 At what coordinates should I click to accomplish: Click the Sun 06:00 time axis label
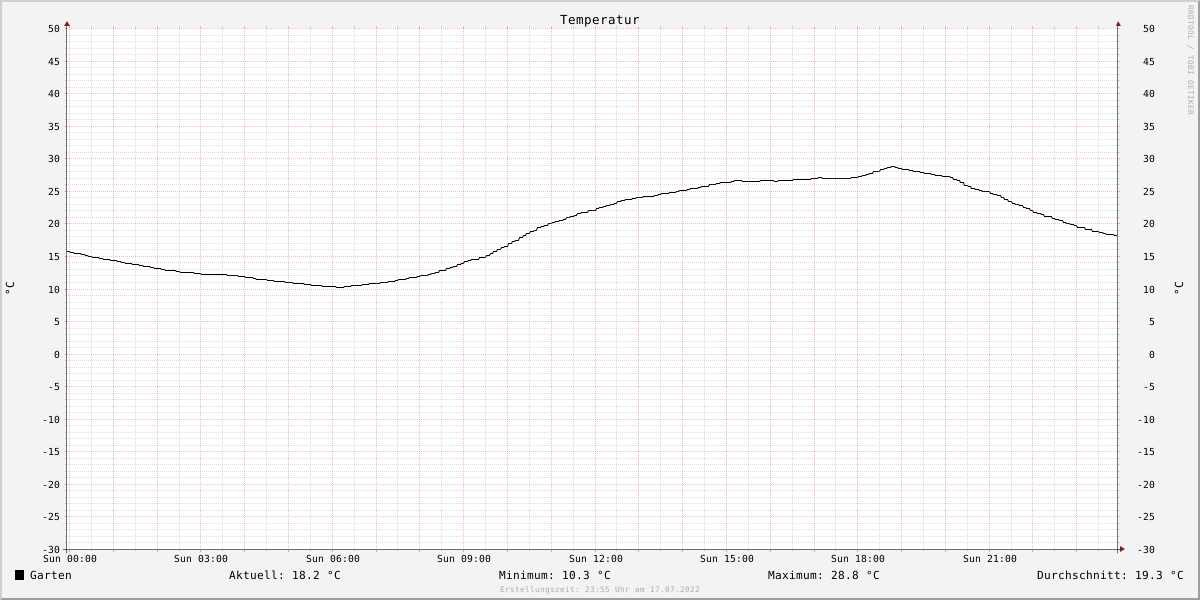[x=333, y=559]
